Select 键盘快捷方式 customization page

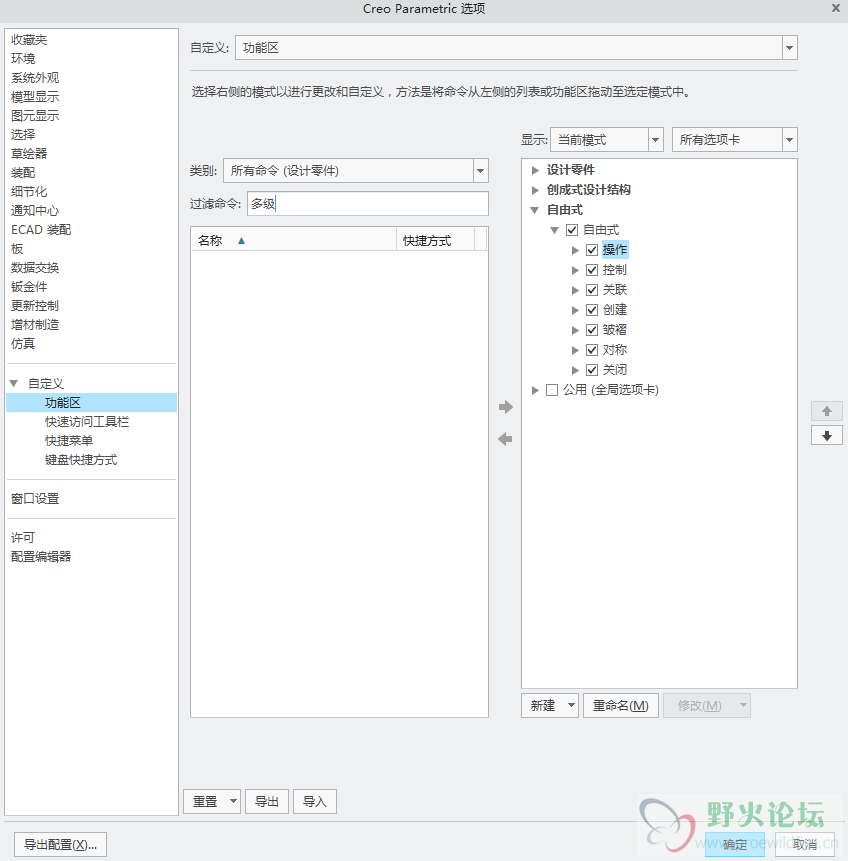point(81,460)
